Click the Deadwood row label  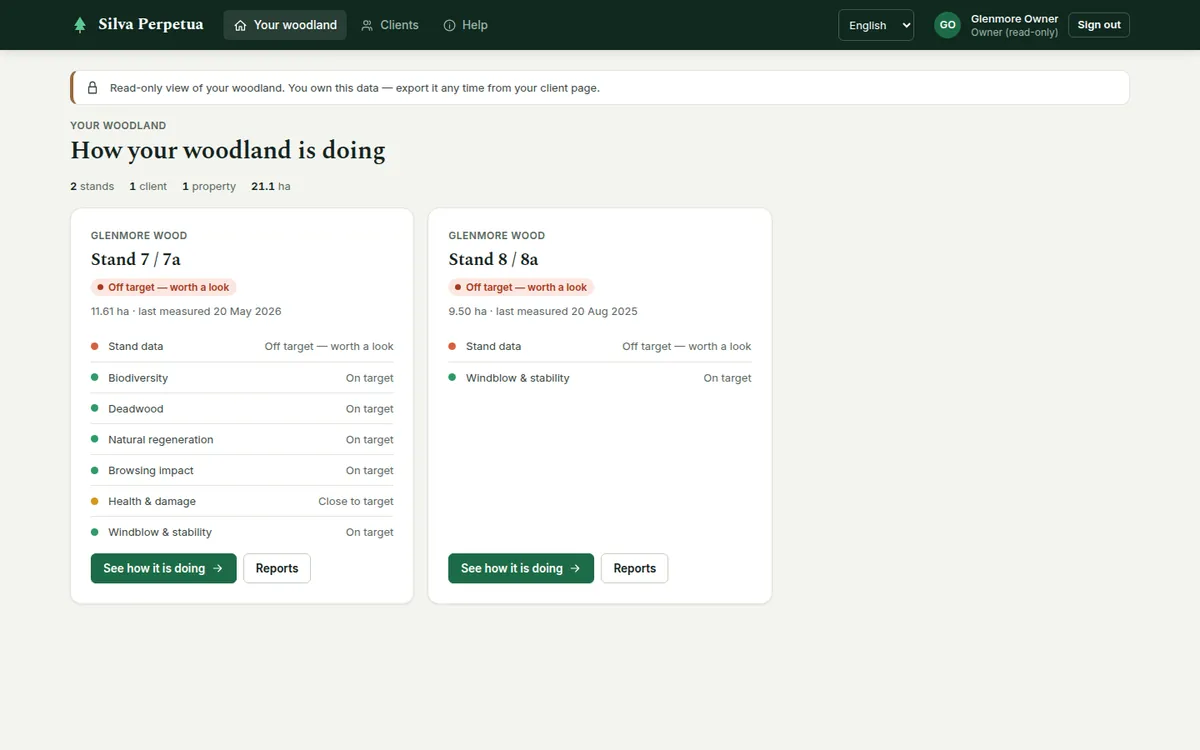tap(136, 409)
